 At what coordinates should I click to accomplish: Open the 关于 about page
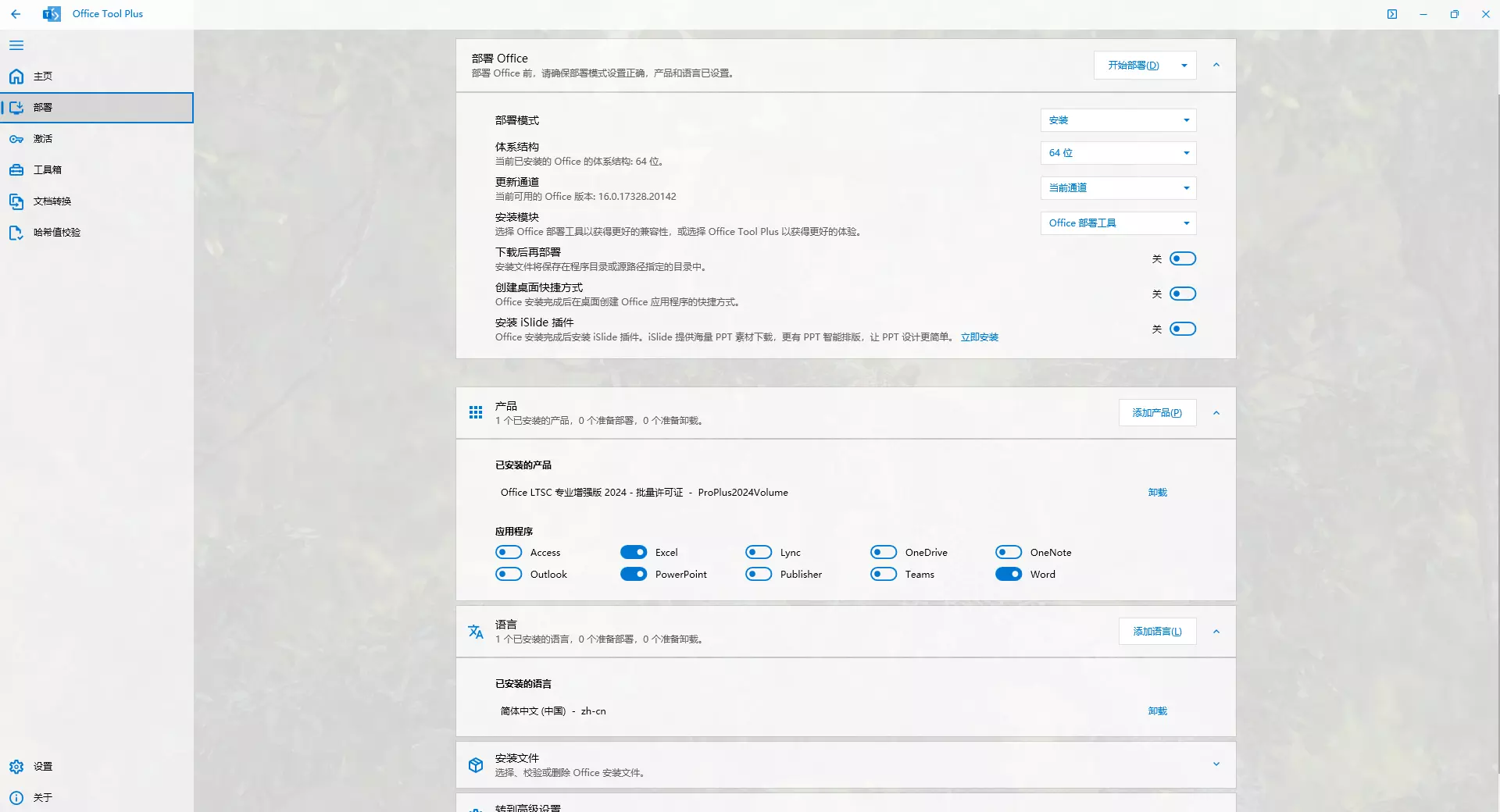point(42,798)
